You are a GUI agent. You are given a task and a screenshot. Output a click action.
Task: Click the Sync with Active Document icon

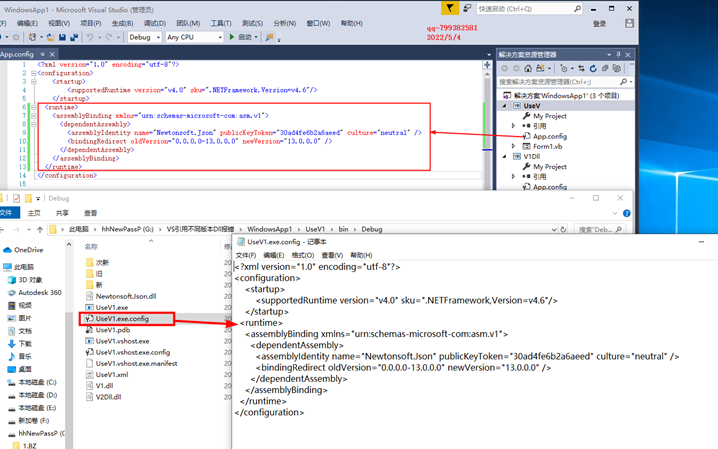click(x=581, y=68)
